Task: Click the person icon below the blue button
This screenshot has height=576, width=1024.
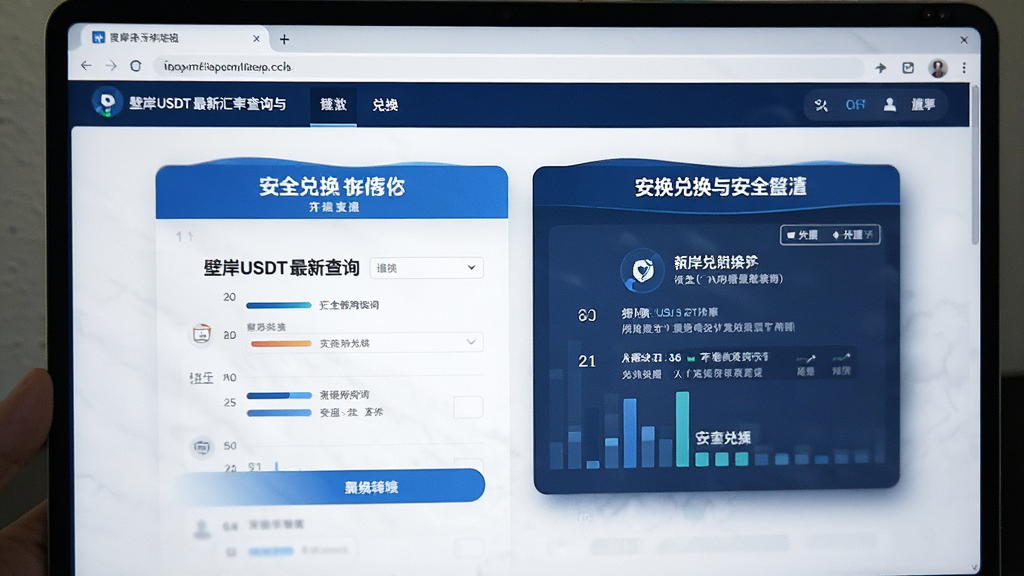Action: pyautogui.click(x=202, y=529)
